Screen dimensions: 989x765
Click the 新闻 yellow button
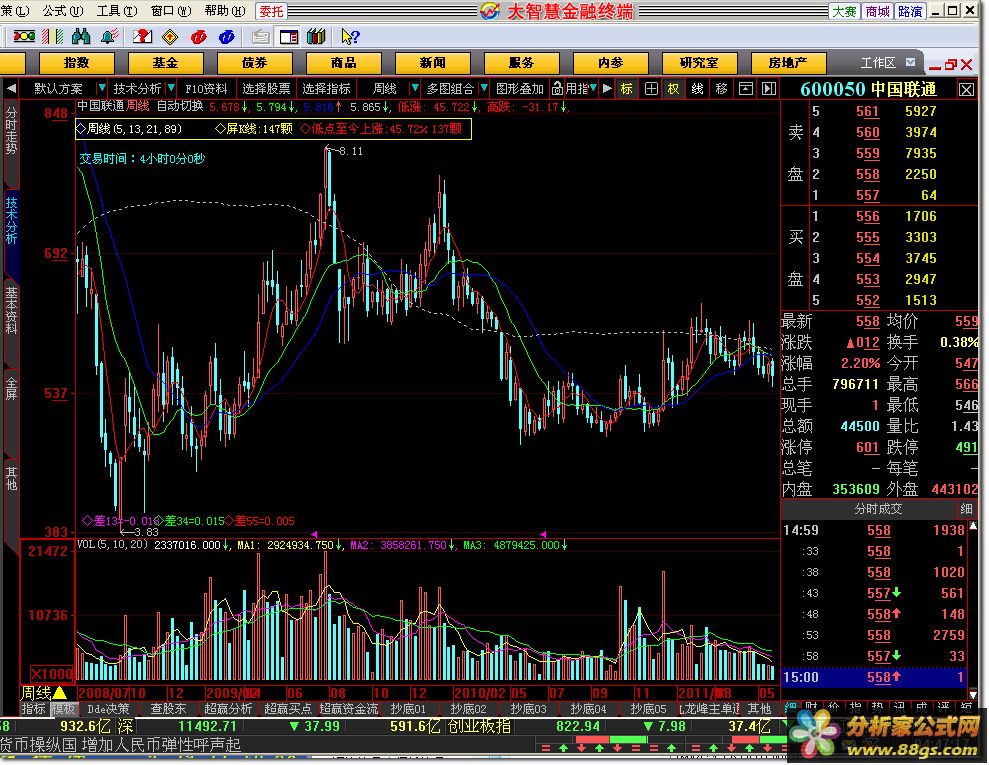click(433, 62)
